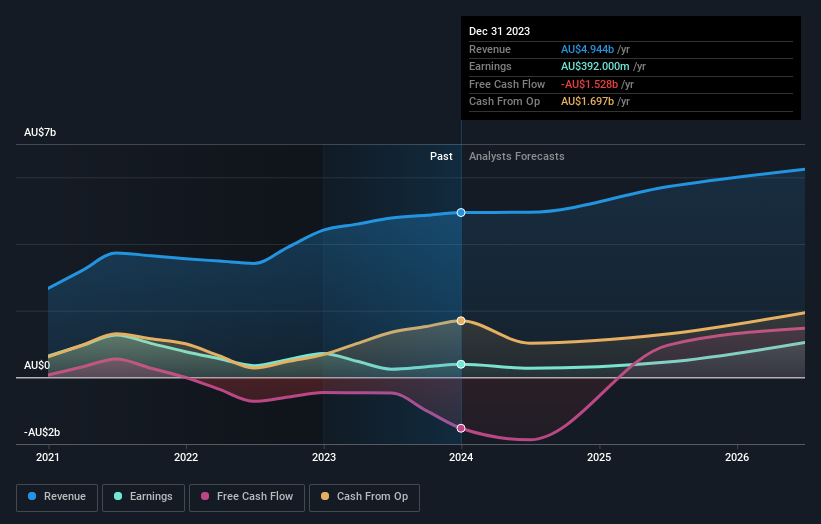
Task: Click the Analysts Forecasts label
Action: click(517, 156)
